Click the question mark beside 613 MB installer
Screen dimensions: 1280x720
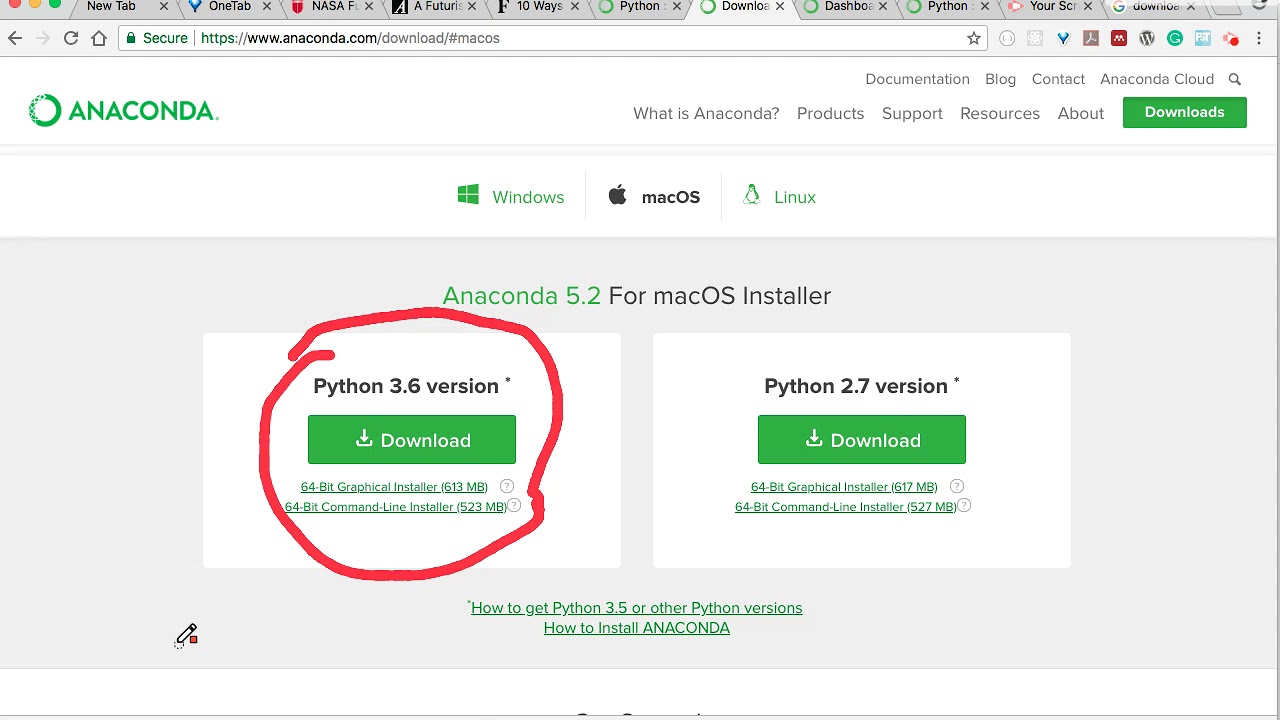(507, 486)
